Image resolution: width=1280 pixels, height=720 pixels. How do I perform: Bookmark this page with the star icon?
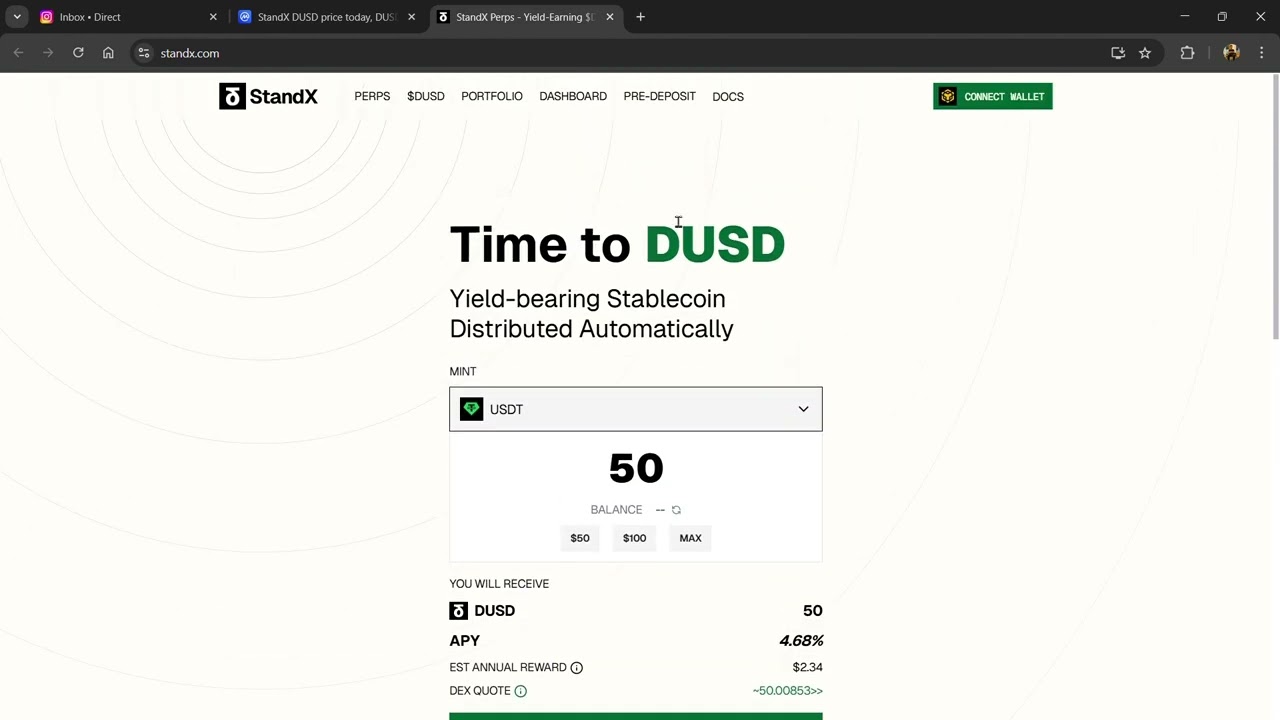pyautogui.click(x=1145, y=53)
